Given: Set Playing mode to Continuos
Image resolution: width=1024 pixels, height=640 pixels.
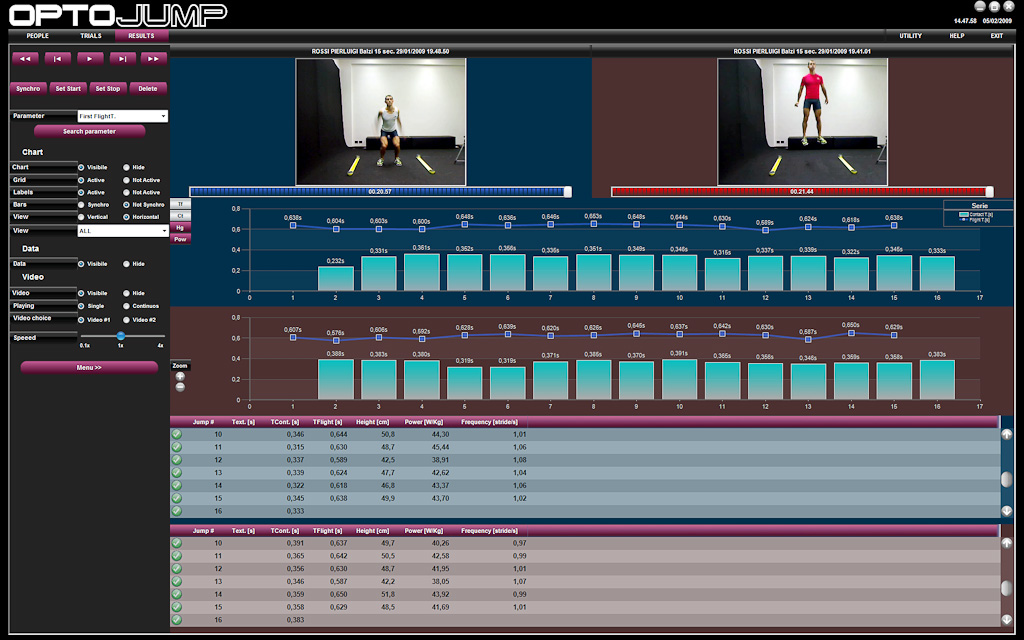Looking at the screenshot, I should point(127,306).
